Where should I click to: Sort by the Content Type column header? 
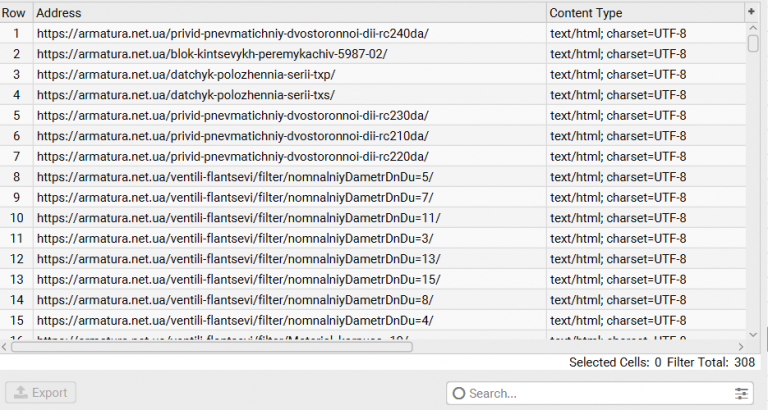tap(645, 13)
